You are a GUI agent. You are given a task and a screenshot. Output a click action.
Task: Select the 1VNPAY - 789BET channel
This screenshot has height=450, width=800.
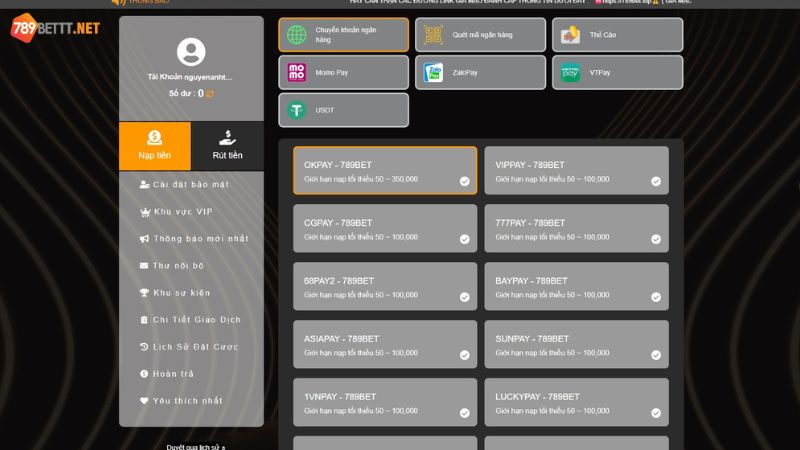pos(385,402)
